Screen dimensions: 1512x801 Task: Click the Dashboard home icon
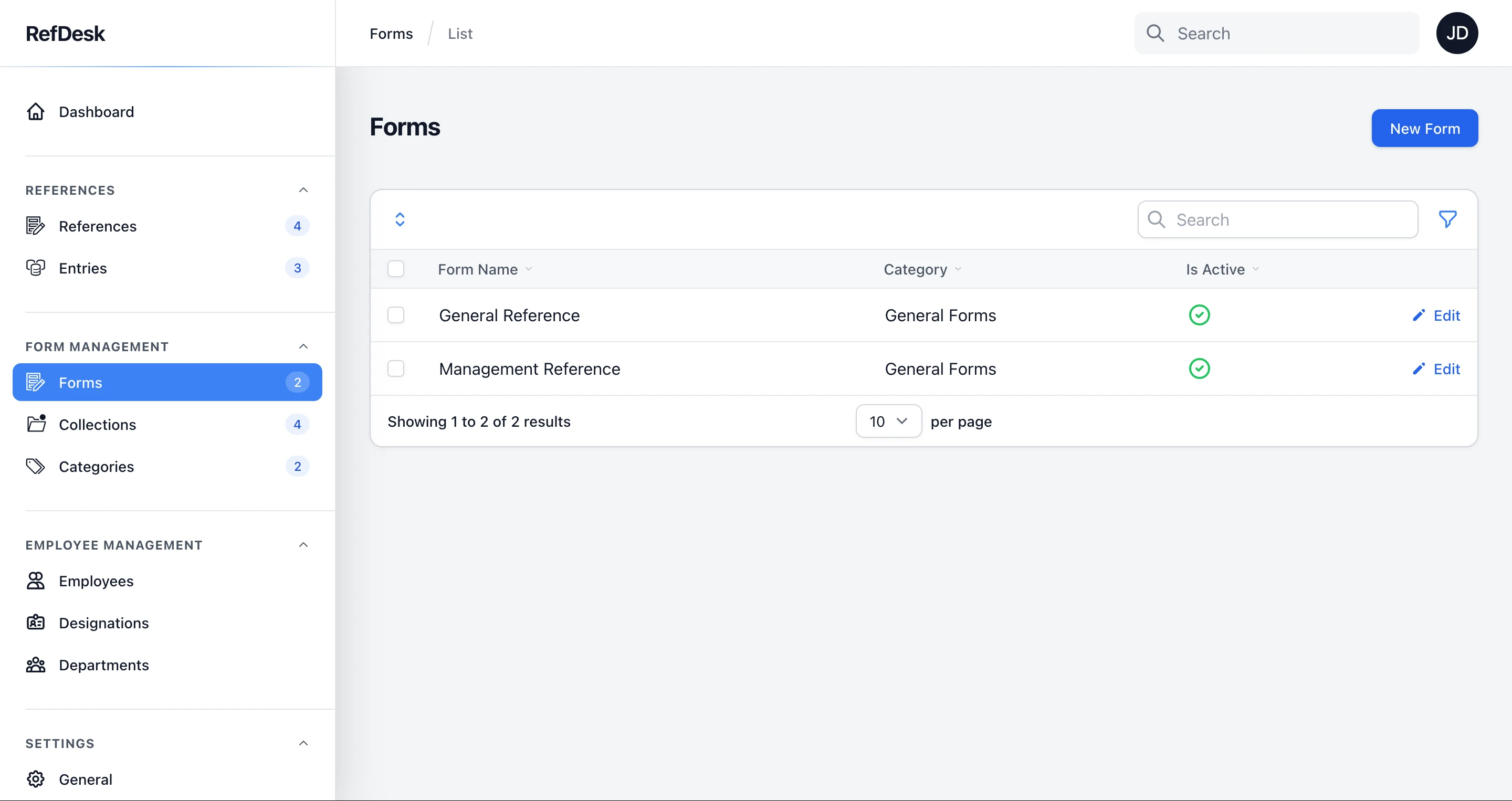[36, 111]
